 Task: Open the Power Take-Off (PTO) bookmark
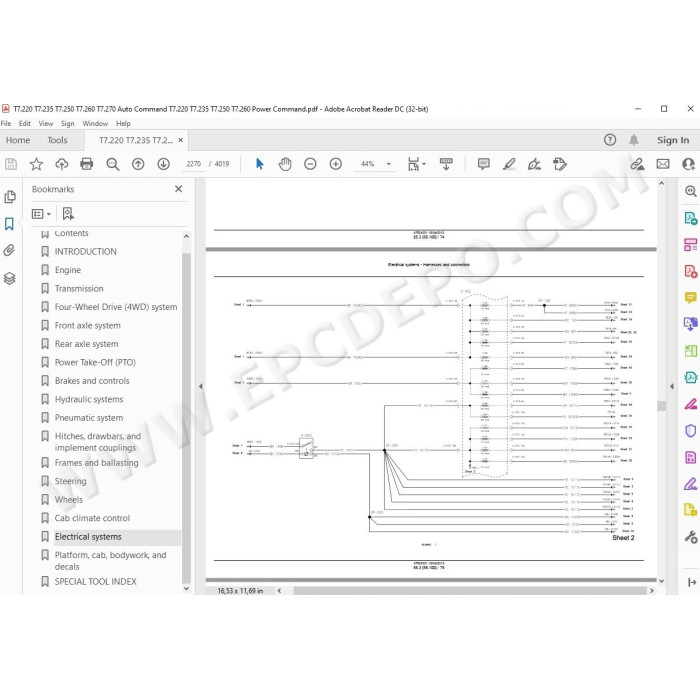click(95, 362)
